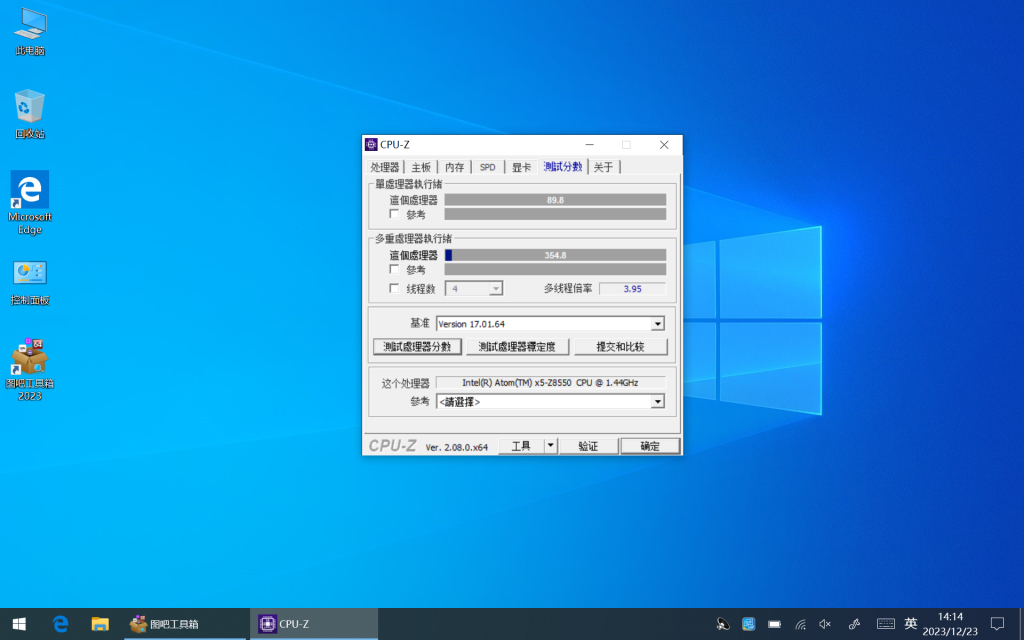Screen dimensions: 1024x640
Task: Open the touch keyboard icon
Action: click(886, 624)
